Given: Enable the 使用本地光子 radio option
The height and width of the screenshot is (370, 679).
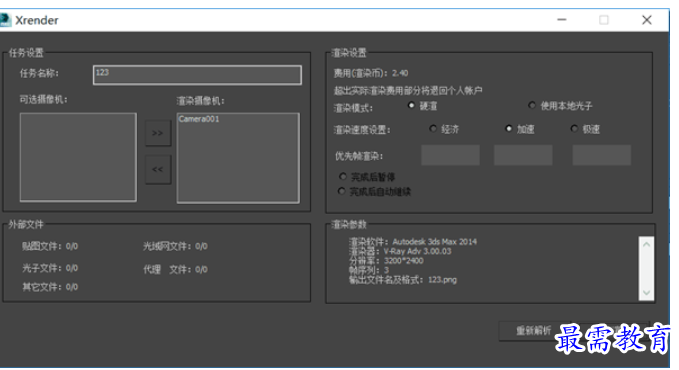Looking at the screenshot, I should pyautogui.click(x=532, y=105).
